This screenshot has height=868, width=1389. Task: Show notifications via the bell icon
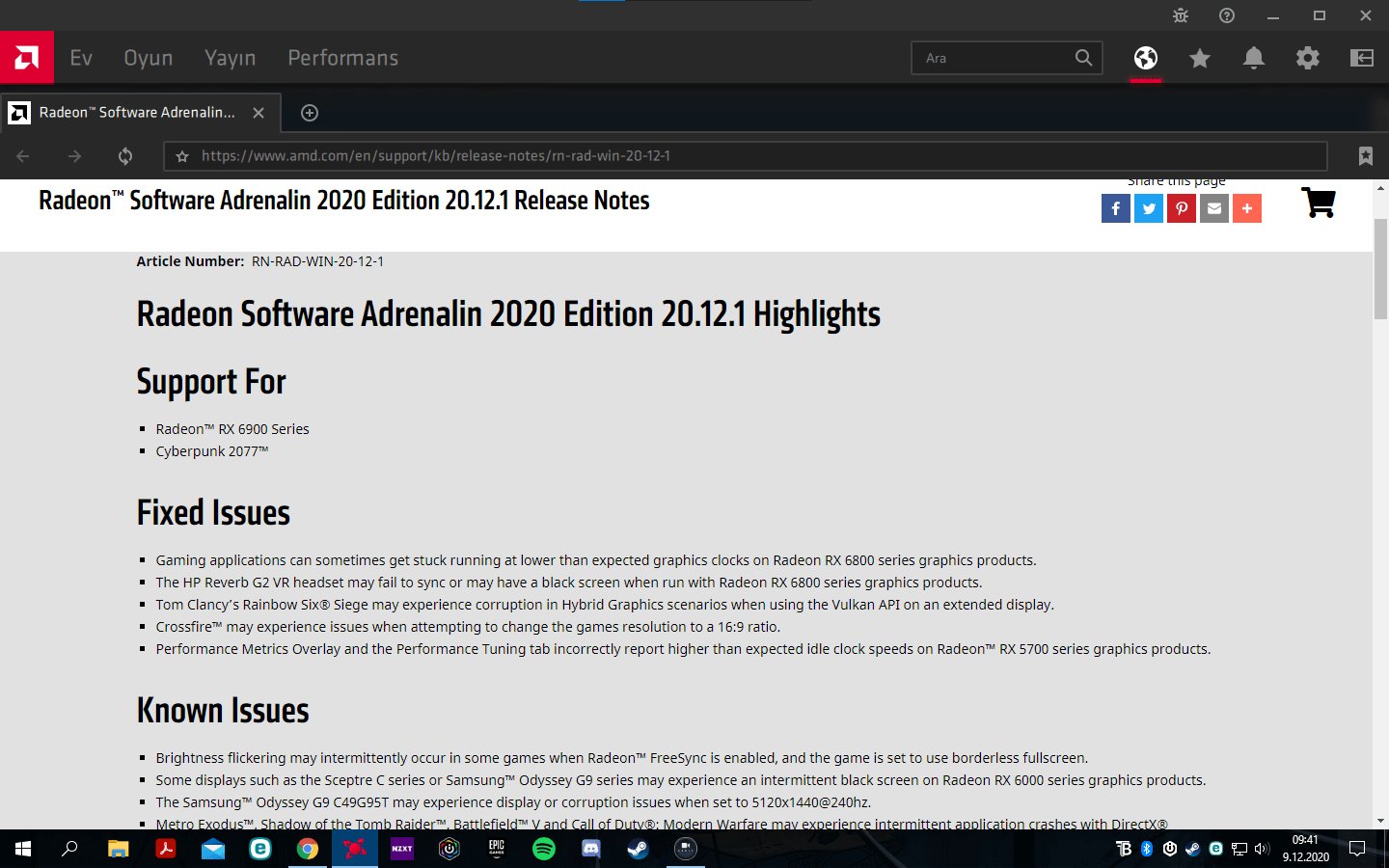(x=1254, y=58)
